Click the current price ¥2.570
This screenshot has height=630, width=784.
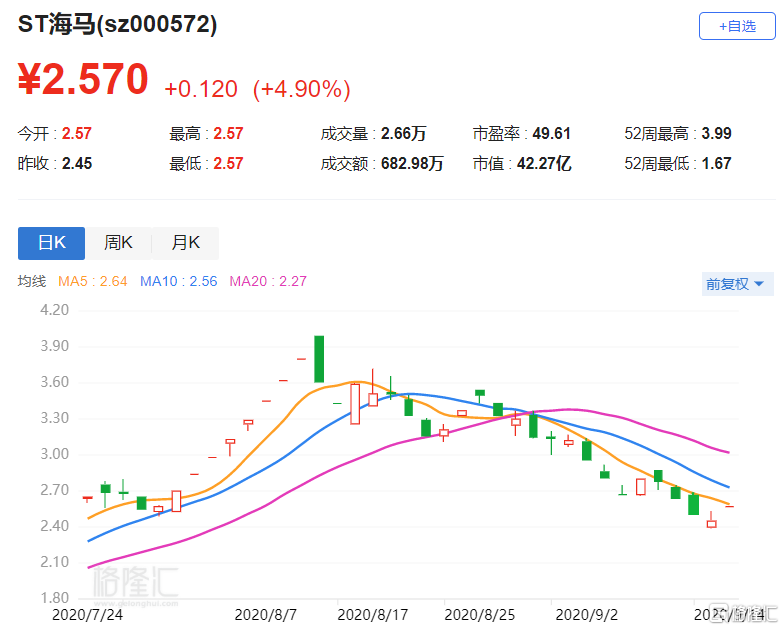point(83,79)
